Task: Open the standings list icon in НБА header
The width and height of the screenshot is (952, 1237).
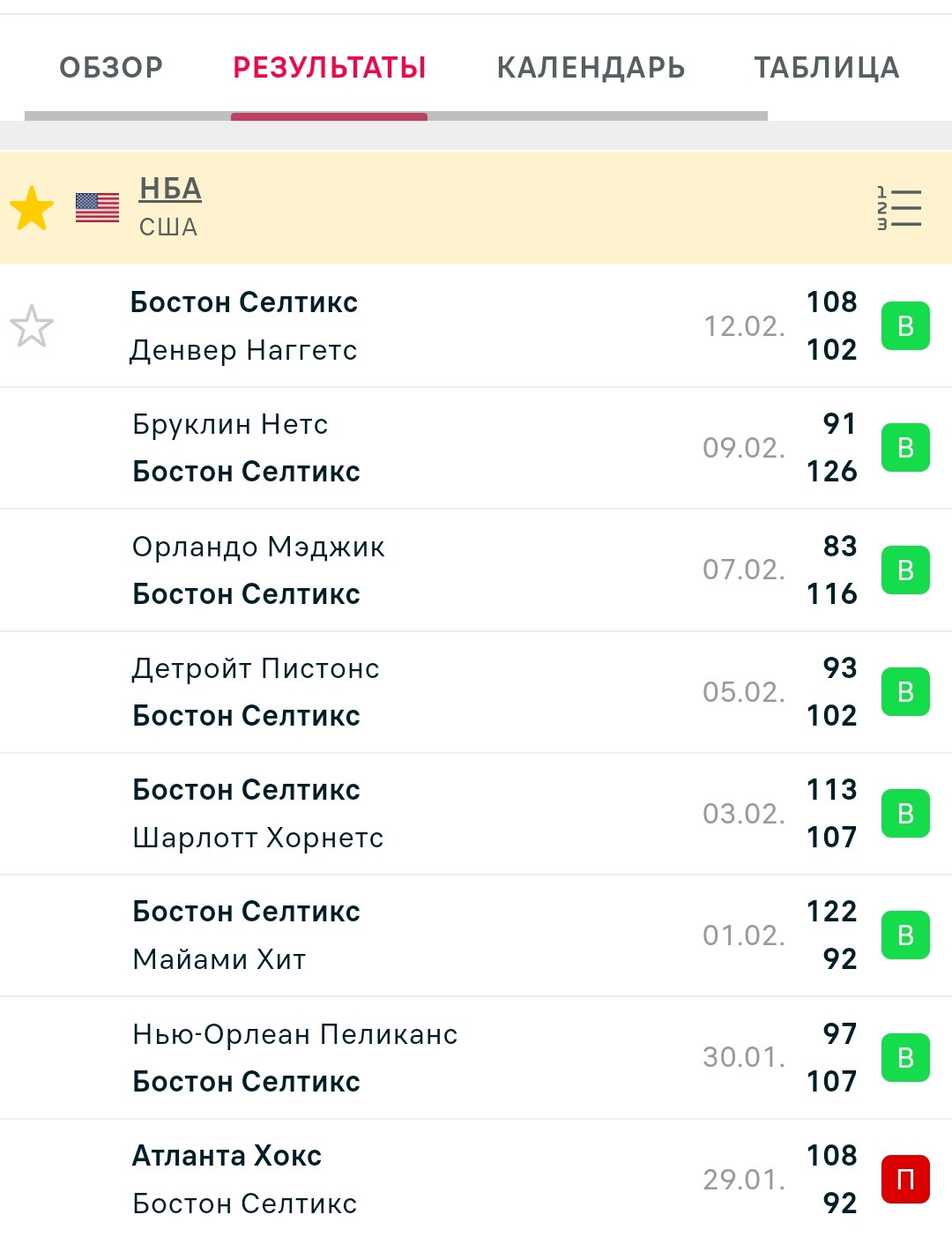Action: click(x=899, y=208)
